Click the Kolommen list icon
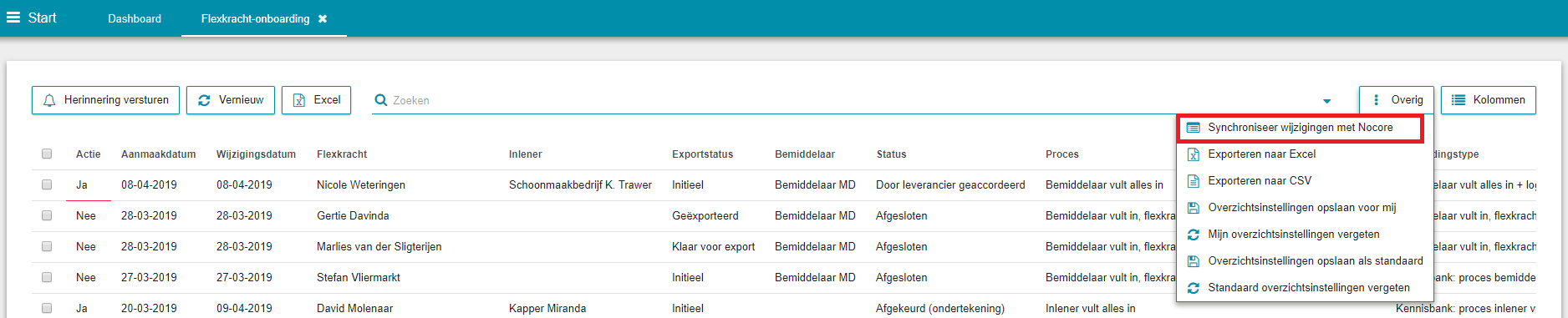The image size is (1568, 318). [x=1459, y=100]
